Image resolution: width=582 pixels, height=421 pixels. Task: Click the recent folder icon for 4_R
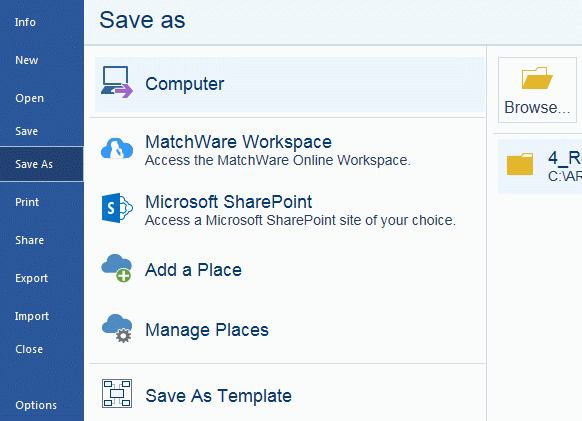[520, 164]
